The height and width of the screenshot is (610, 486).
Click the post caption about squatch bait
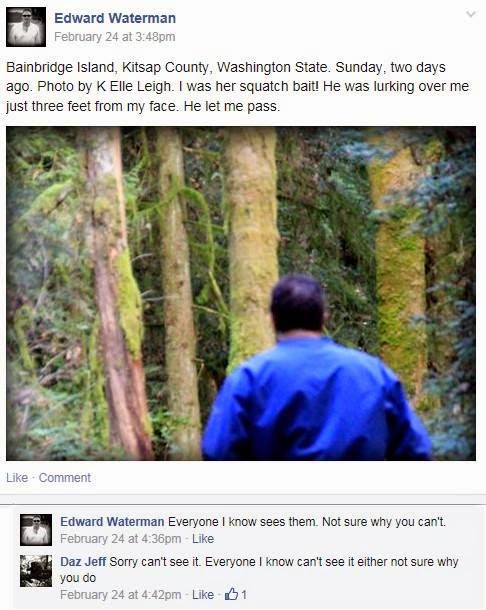point(238,86)
